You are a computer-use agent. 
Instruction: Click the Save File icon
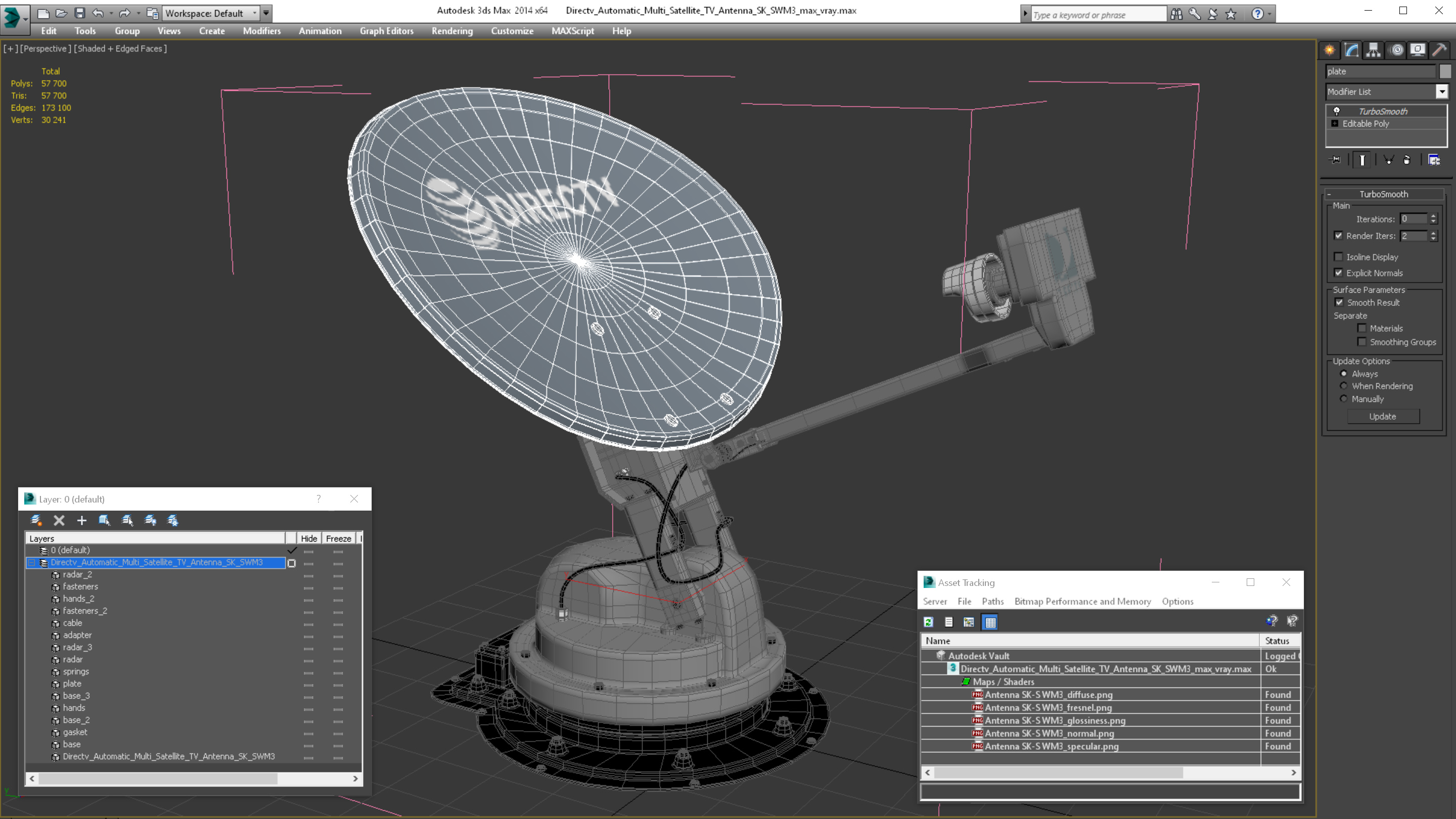click(80, 13)
